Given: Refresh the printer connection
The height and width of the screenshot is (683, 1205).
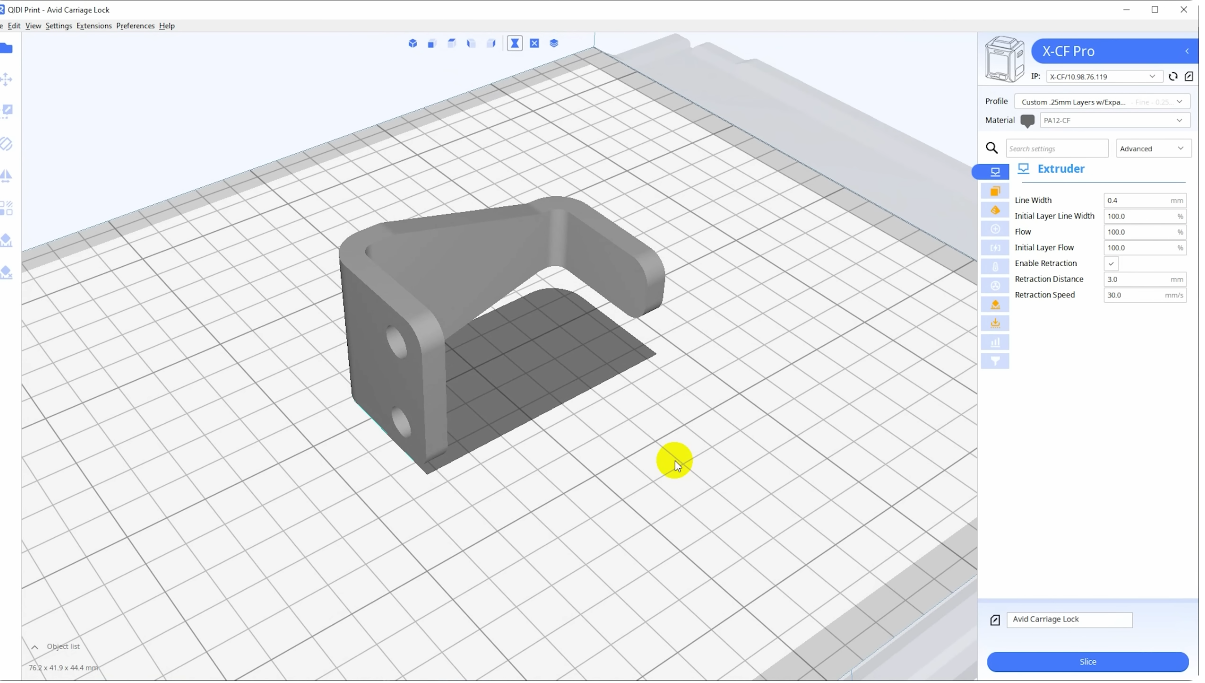Looking at the screenshot, I should pos(1173,76).
